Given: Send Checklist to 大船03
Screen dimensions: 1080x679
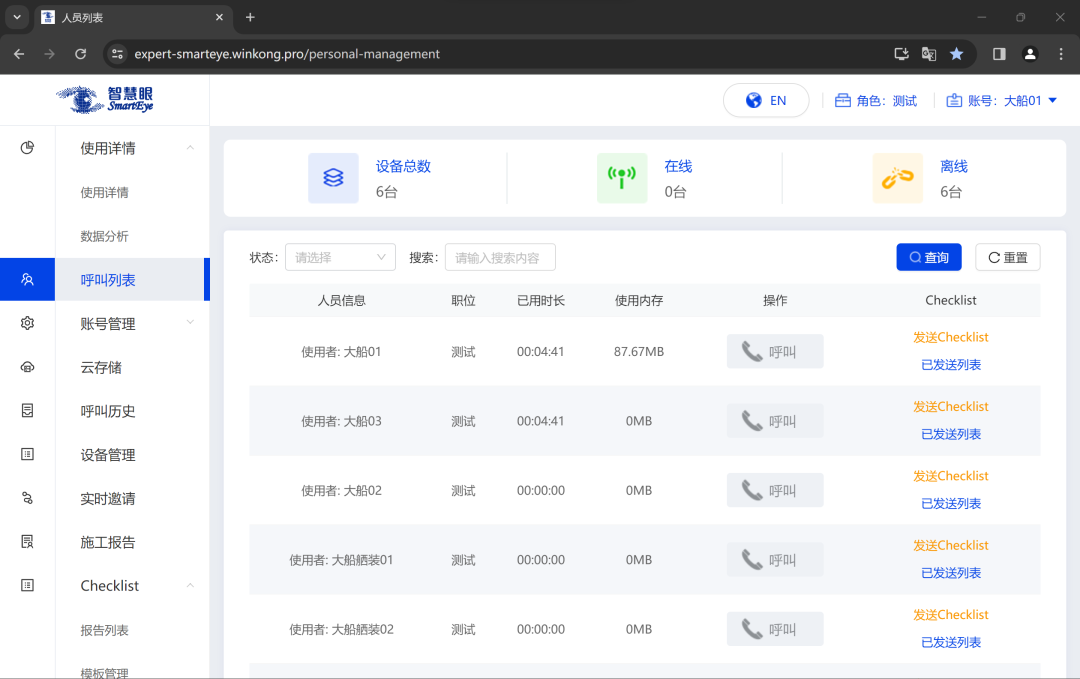Looking at the screenshot, I should click(951, 406).
